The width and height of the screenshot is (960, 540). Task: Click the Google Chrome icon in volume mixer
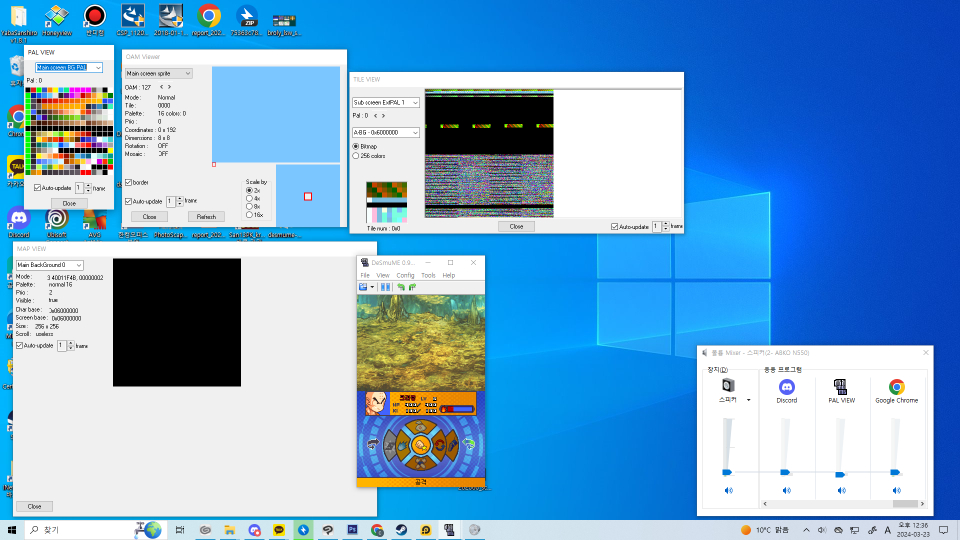click(897, 387)
